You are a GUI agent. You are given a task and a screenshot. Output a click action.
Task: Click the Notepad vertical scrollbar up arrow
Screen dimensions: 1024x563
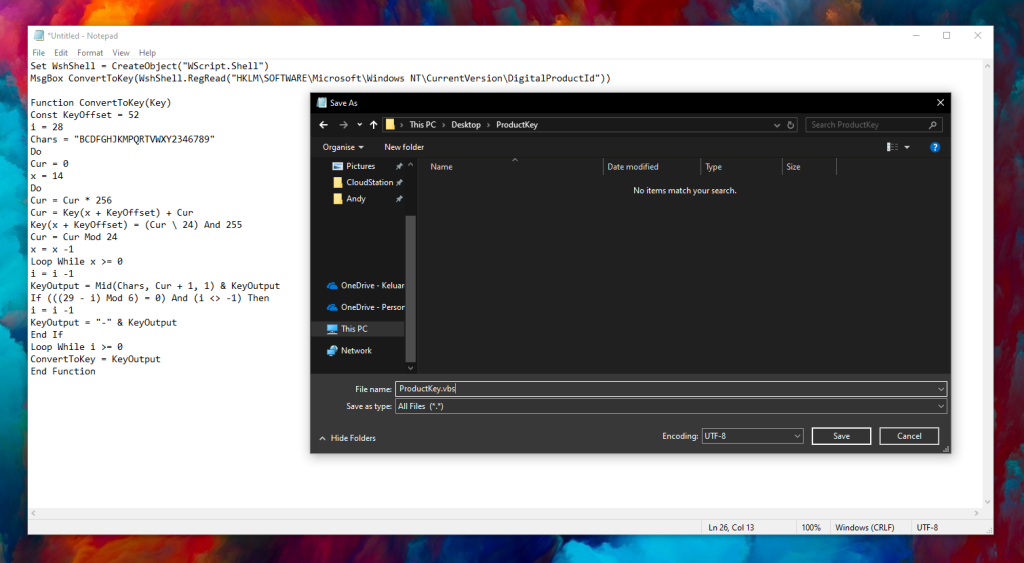coord(987,66)
